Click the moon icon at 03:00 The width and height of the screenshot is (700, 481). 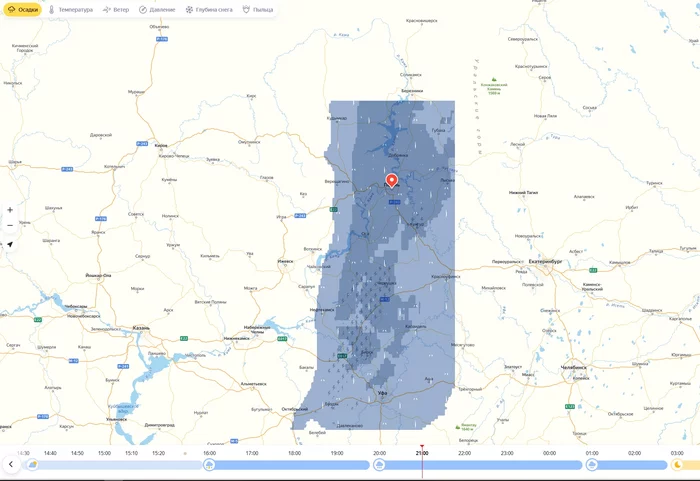click(x=677, y=465)
